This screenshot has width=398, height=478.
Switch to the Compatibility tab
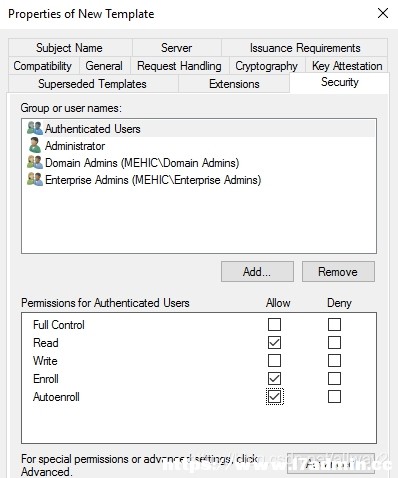click(x=43, y=66)
